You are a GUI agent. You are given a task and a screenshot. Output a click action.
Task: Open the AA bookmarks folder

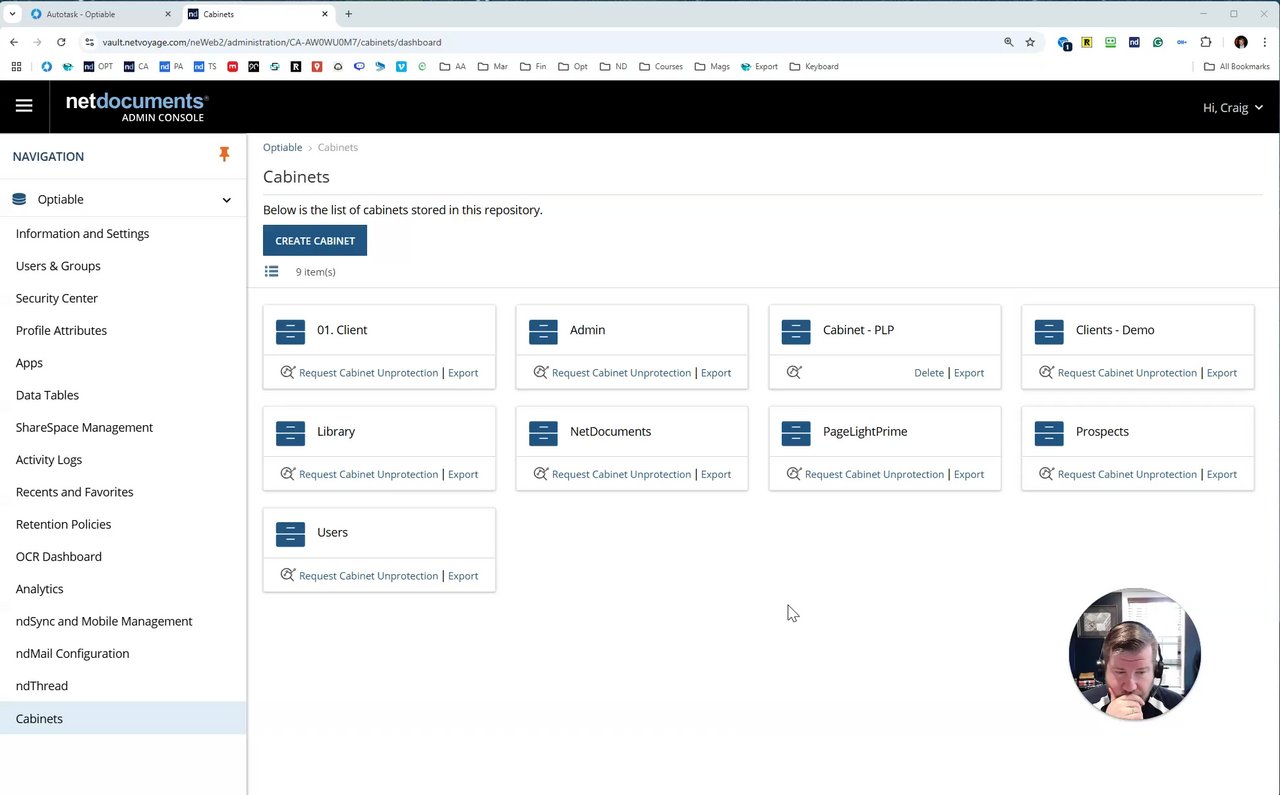click(452, 66)
